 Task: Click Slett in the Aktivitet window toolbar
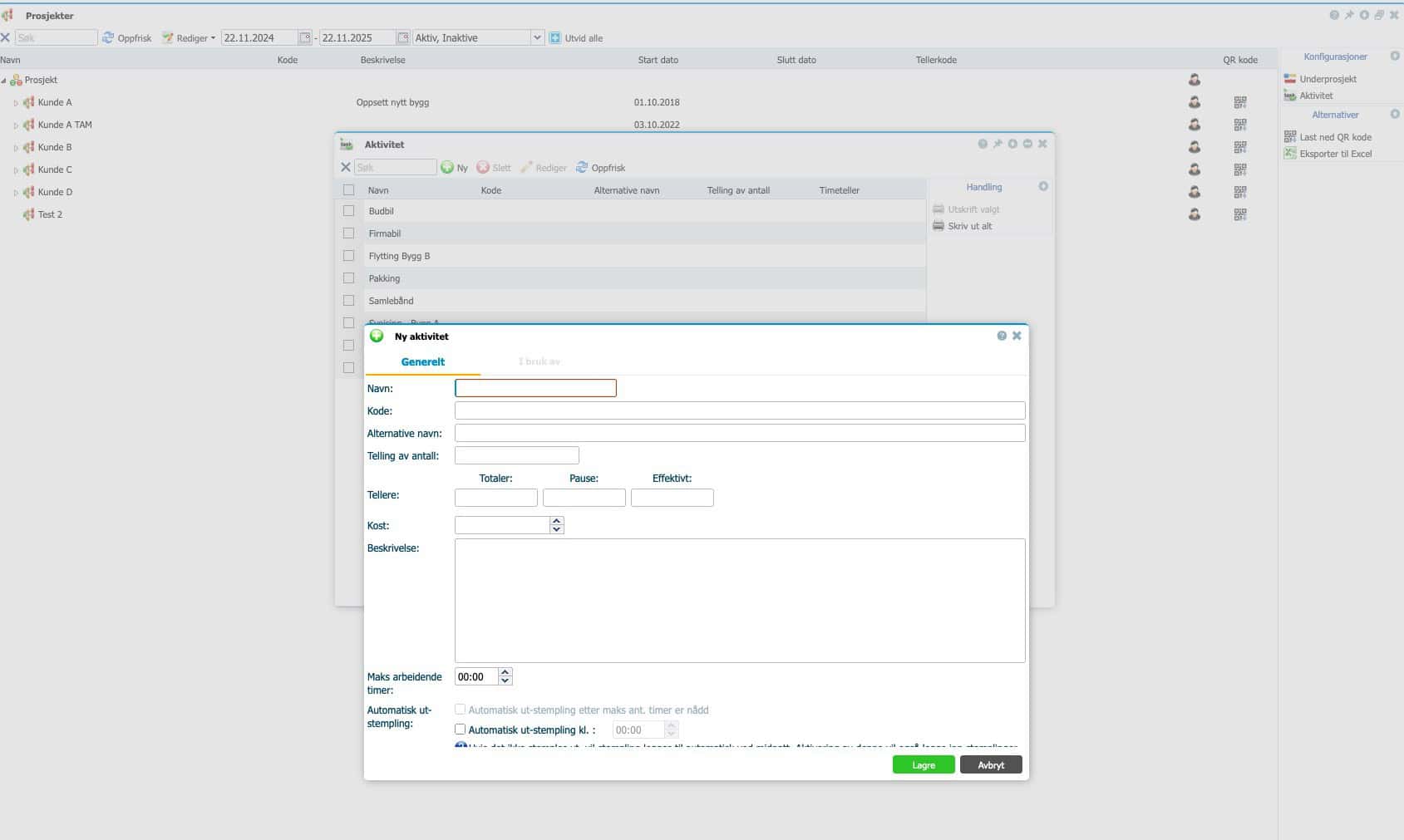click(494, 168)
